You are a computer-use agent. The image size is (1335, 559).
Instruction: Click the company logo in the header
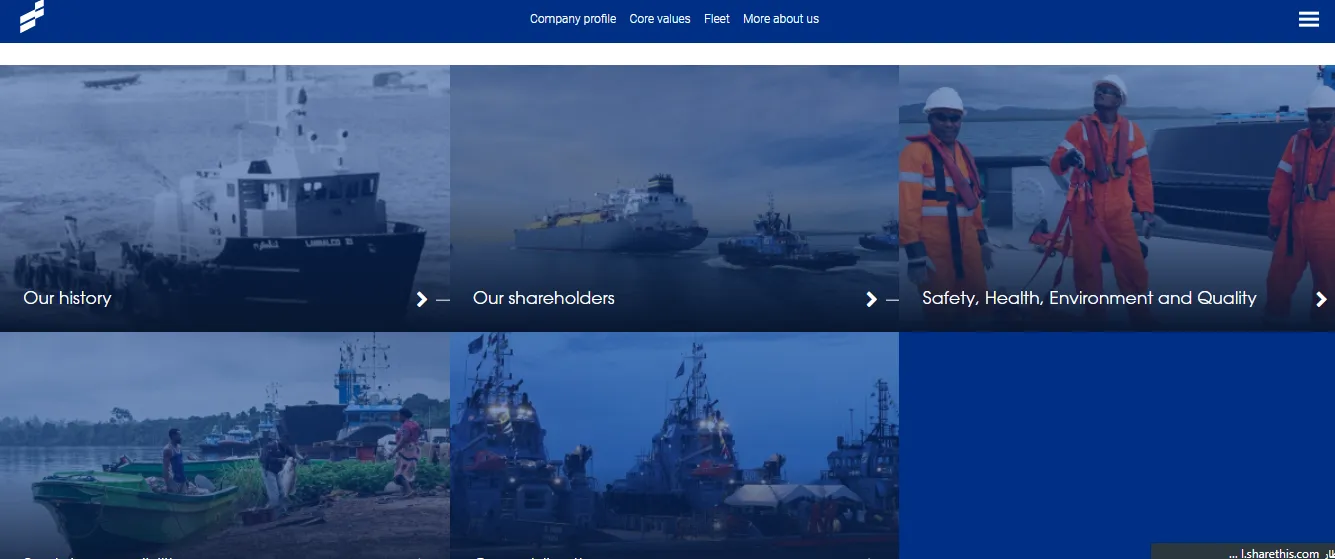pyautogui.click(x=32, y=16)
